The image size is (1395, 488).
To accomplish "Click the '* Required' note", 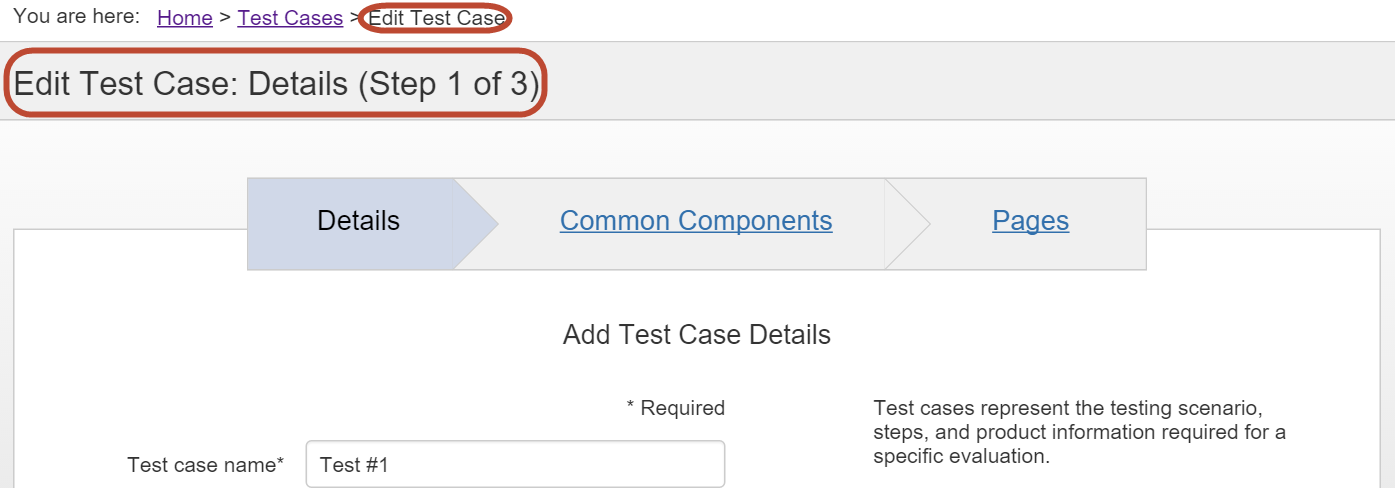I will pos(675,408).
